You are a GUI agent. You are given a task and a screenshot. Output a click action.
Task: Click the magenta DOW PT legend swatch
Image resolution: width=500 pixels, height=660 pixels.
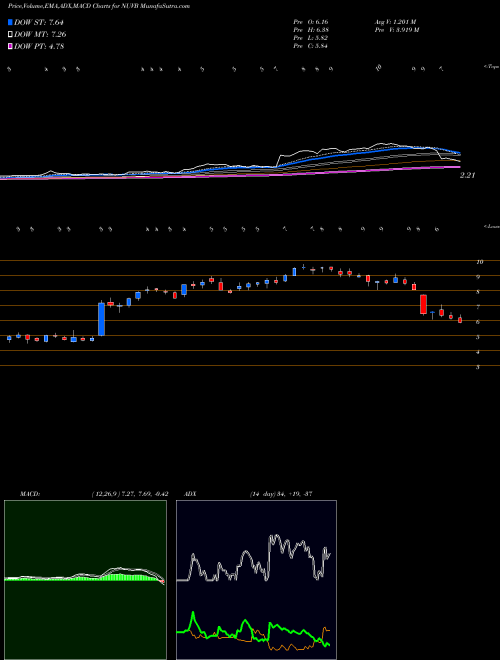[10, 47]
